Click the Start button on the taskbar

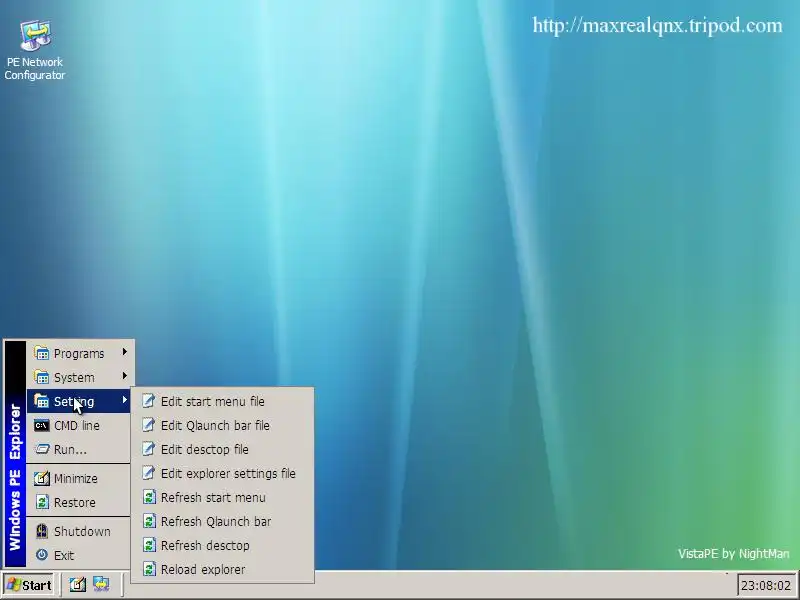point(29,585)
